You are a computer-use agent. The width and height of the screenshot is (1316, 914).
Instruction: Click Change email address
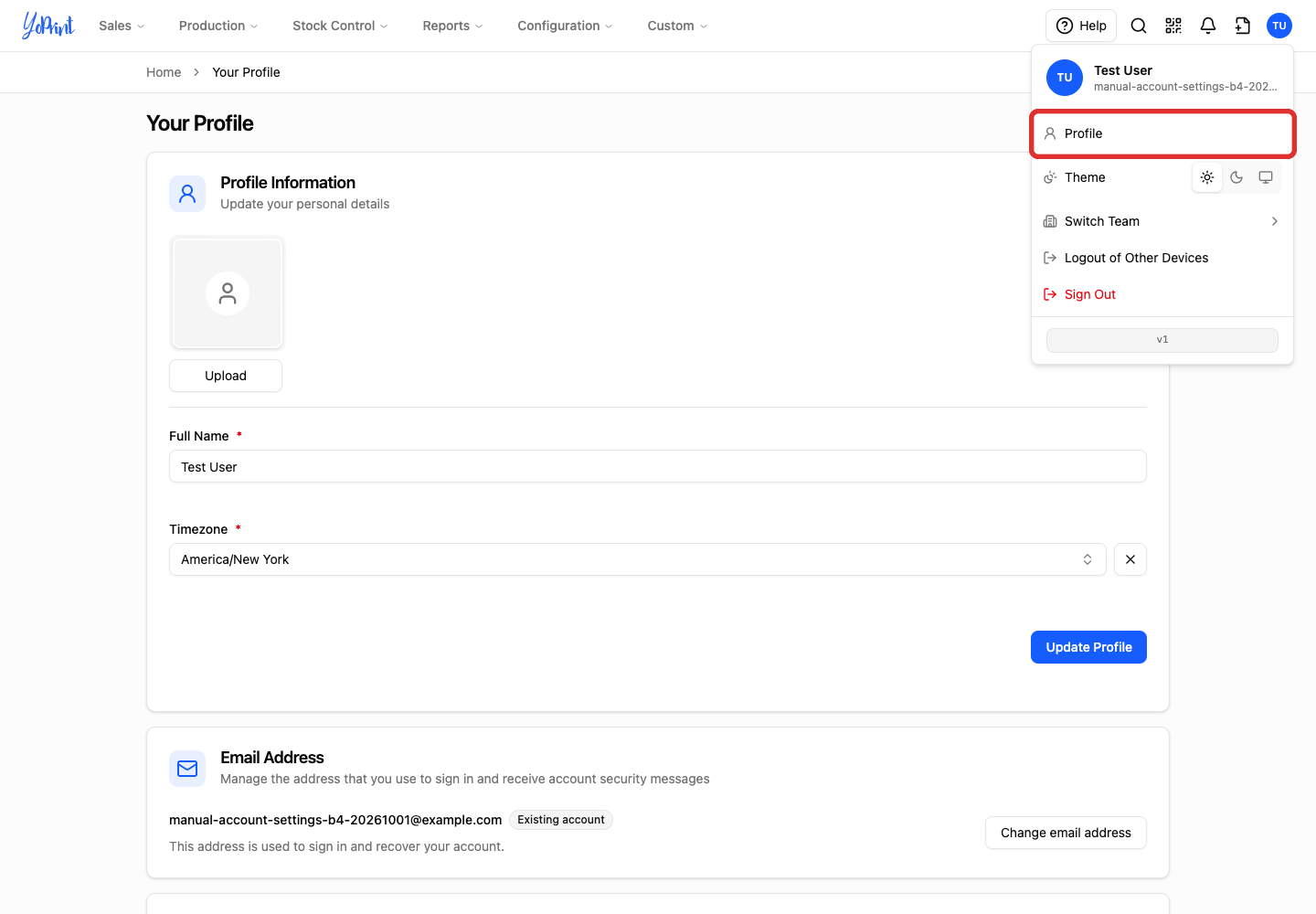pos(1066,833)
